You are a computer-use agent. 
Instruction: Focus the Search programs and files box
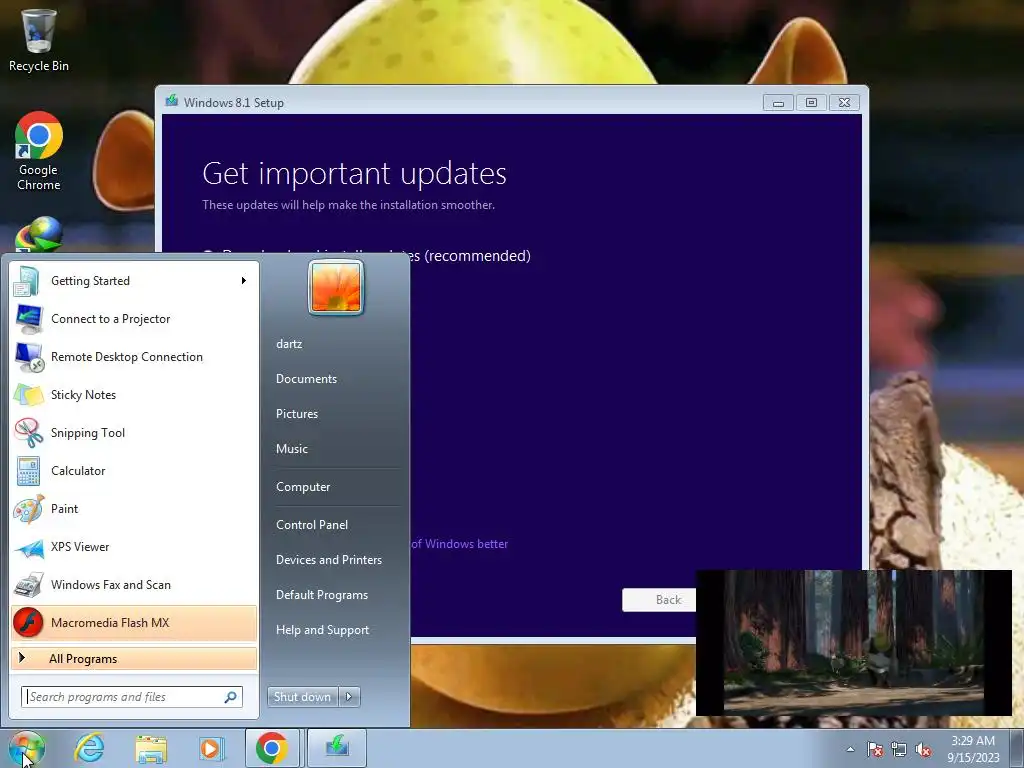[x=131, y=697]
